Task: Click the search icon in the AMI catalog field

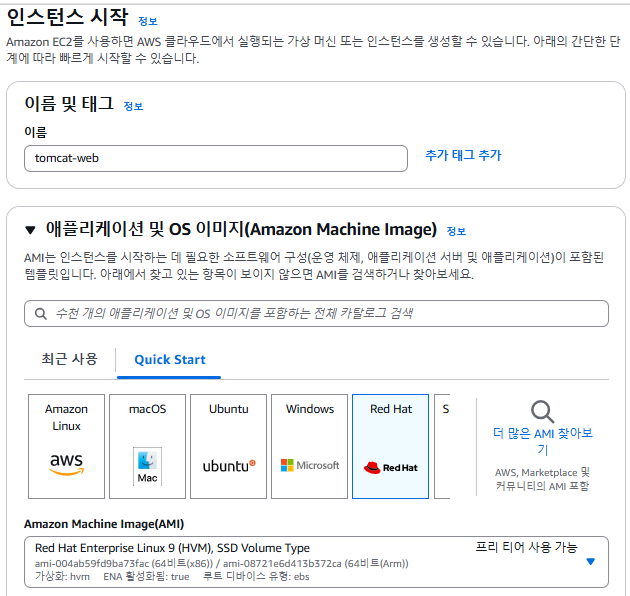Action: coord(41,313)
